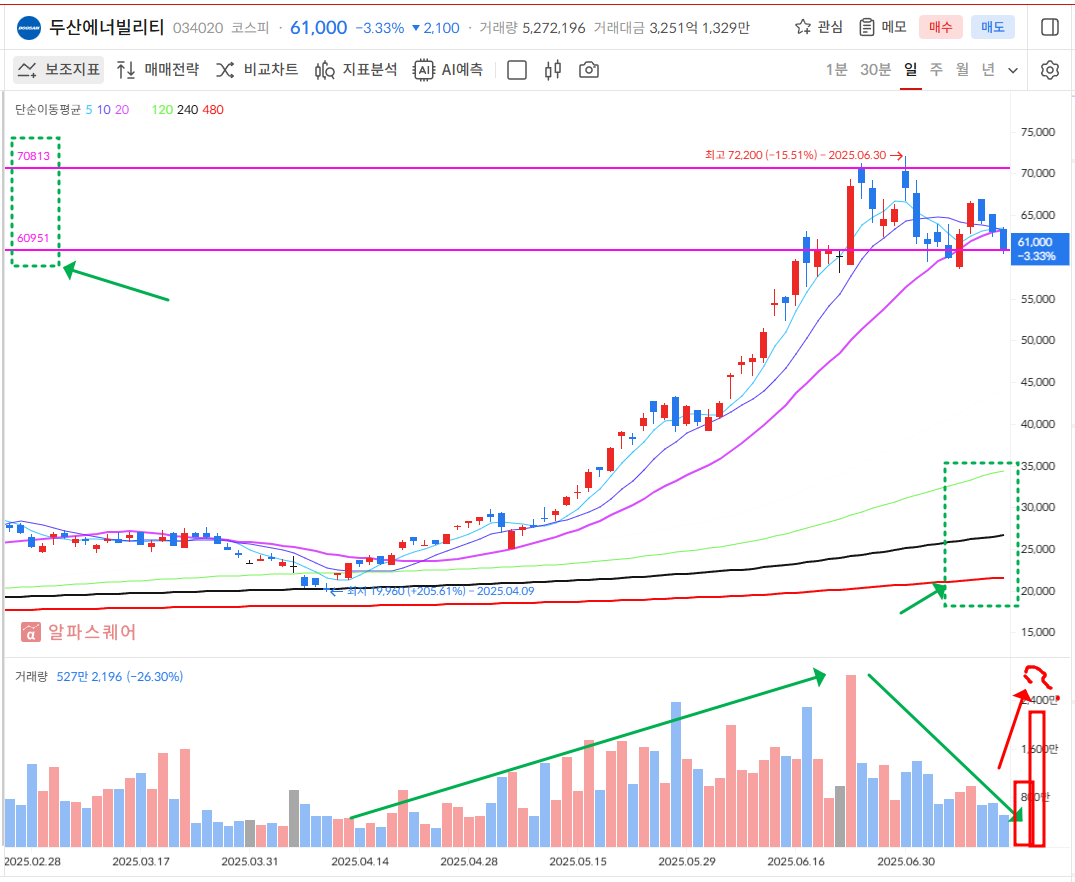Select the 일 daily timeframe tab

(x=910, y=69)
